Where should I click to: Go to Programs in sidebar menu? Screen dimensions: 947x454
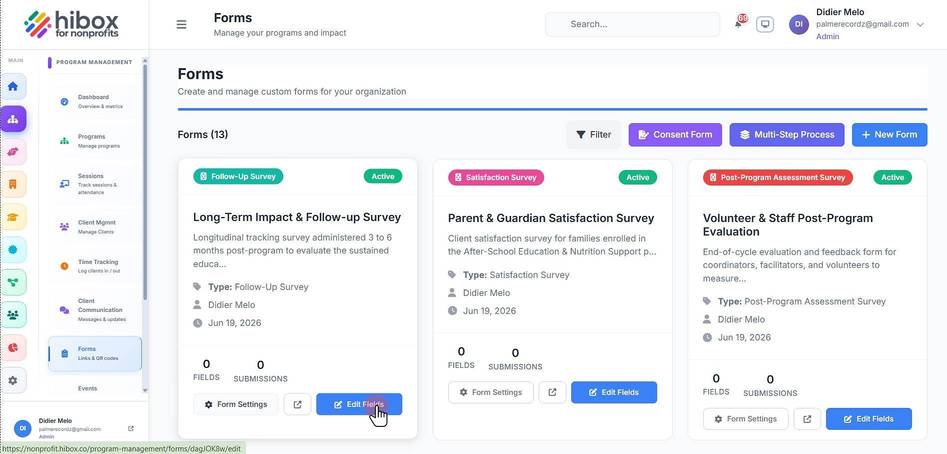click(94, 141)
